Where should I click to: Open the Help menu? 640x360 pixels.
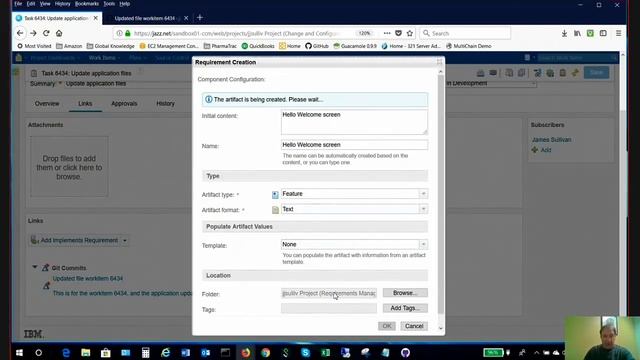tap(124, 4)
